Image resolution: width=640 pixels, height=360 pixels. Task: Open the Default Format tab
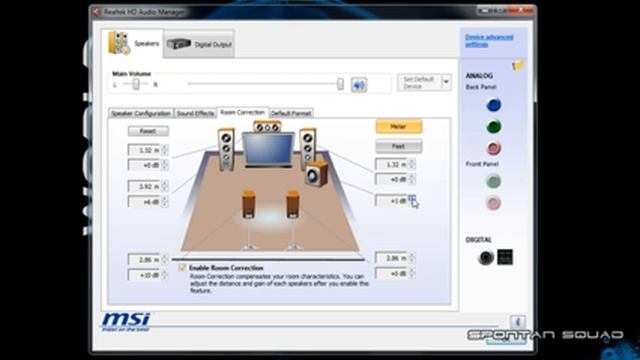[291, 113]
